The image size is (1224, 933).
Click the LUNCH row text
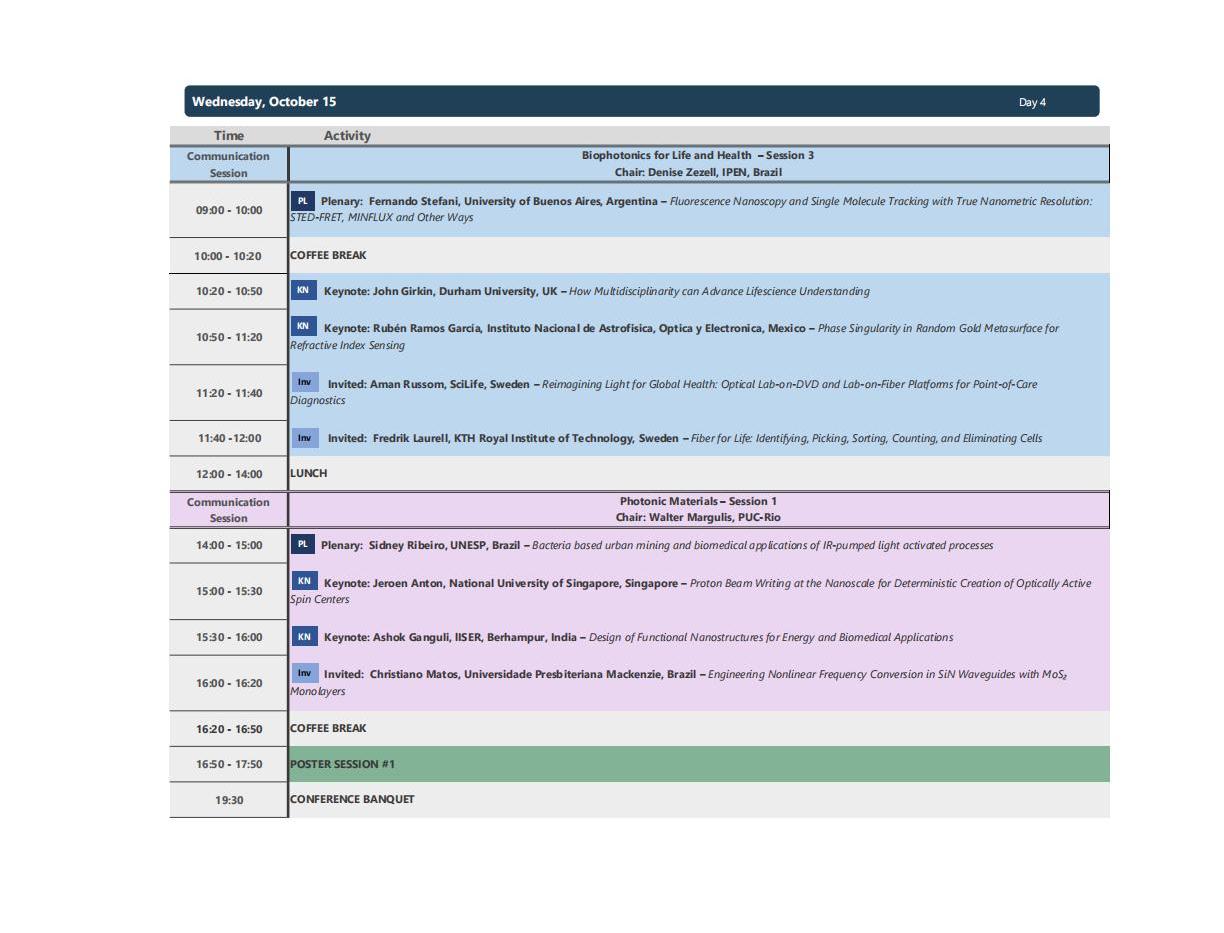tap(308, 473)
